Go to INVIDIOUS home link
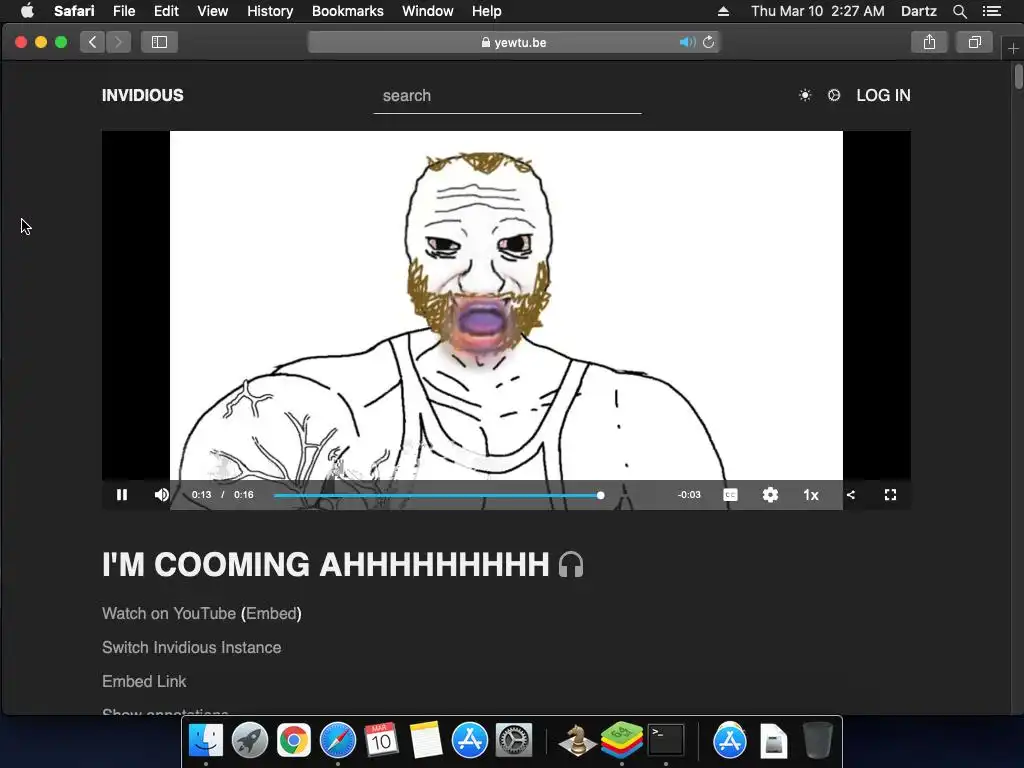 coord(142,95)
